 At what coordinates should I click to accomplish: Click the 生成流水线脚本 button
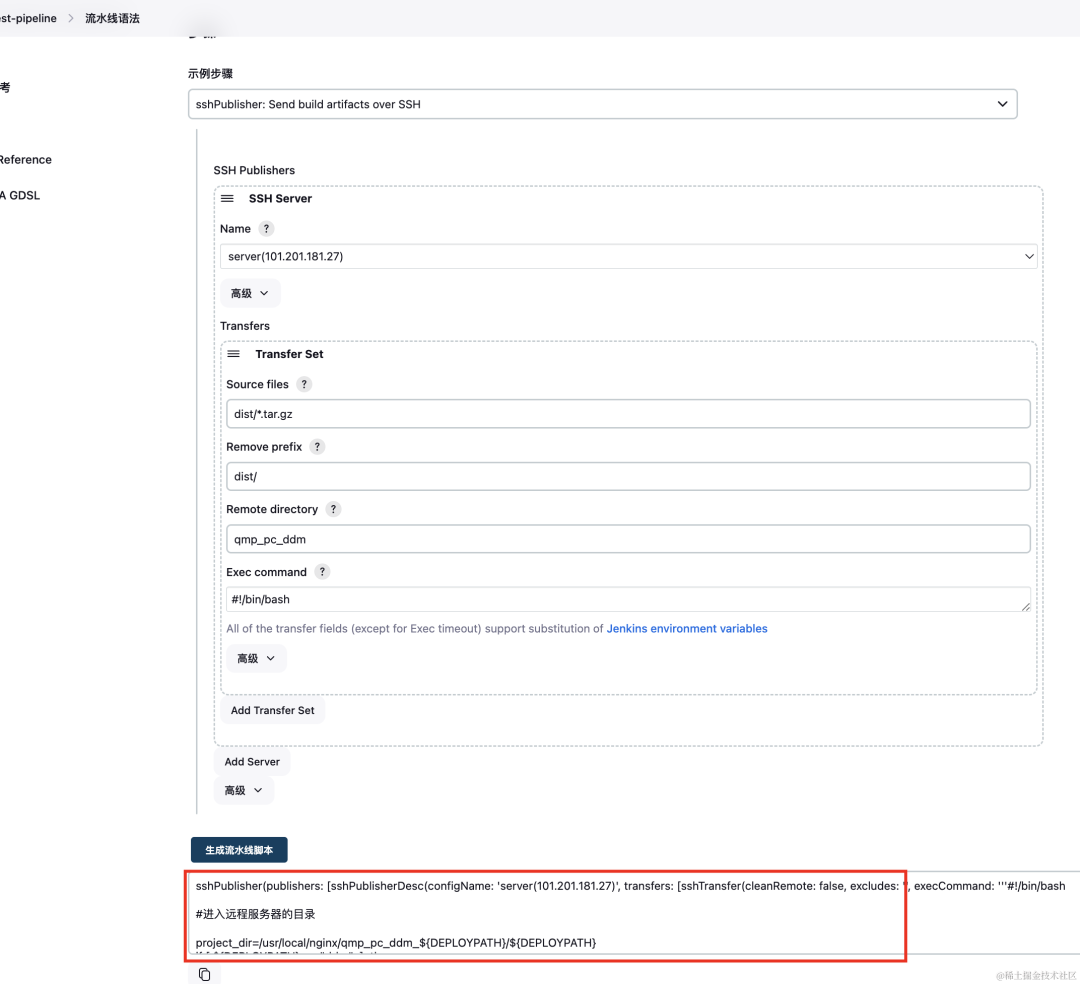(239, 850)
